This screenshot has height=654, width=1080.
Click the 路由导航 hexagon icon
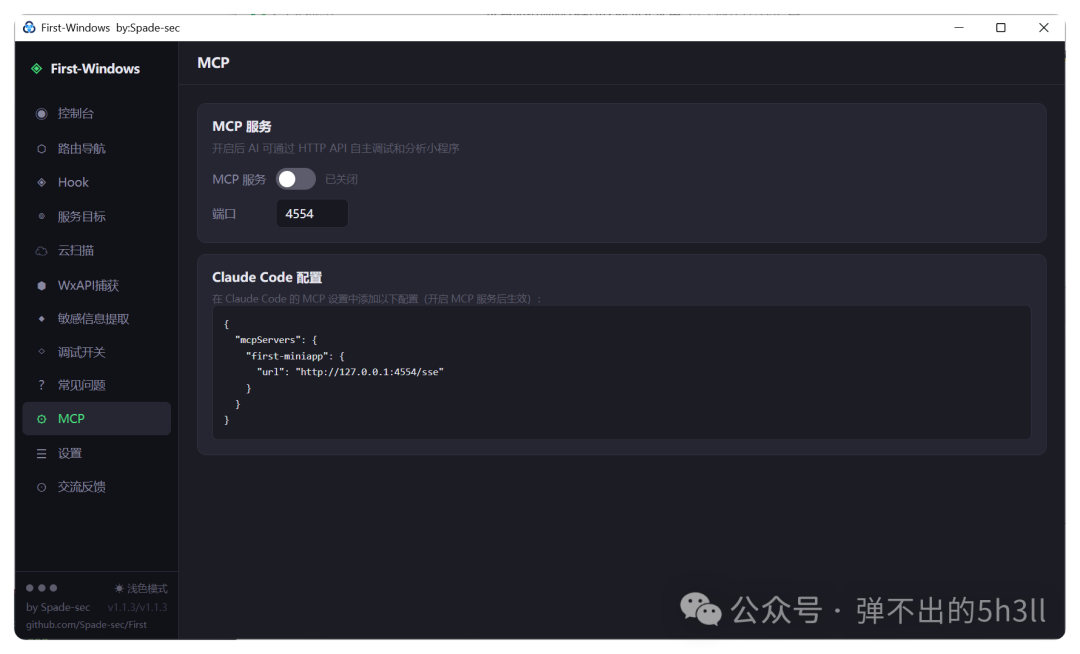41,149
